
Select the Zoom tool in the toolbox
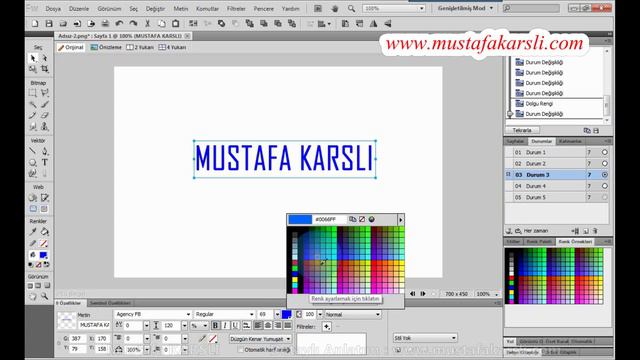tap(44, 296)
